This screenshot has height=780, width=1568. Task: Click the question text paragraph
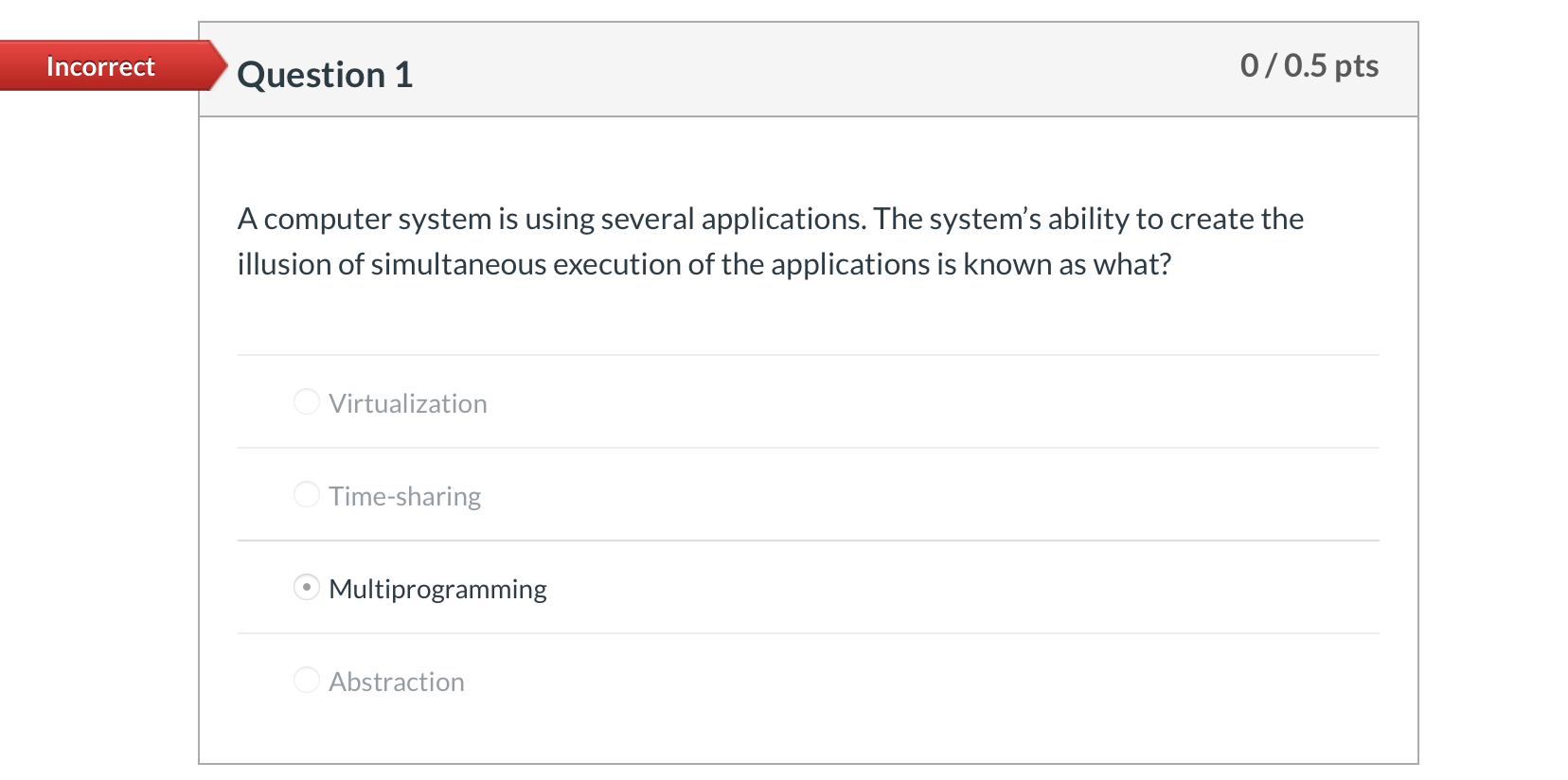pyautogui.click(x=771, y=241)
